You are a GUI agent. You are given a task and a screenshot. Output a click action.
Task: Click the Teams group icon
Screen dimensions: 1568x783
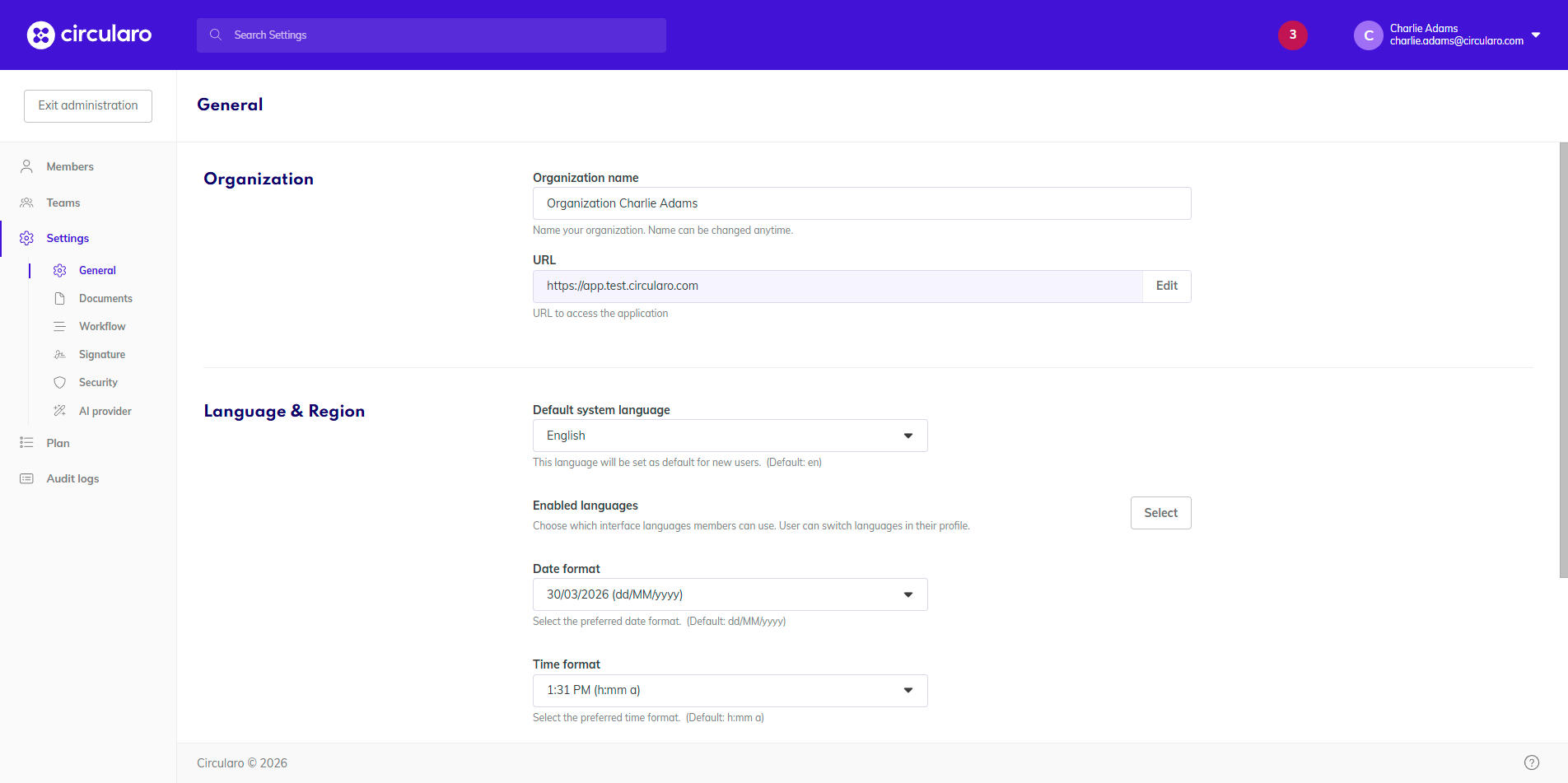coord(26,203)
